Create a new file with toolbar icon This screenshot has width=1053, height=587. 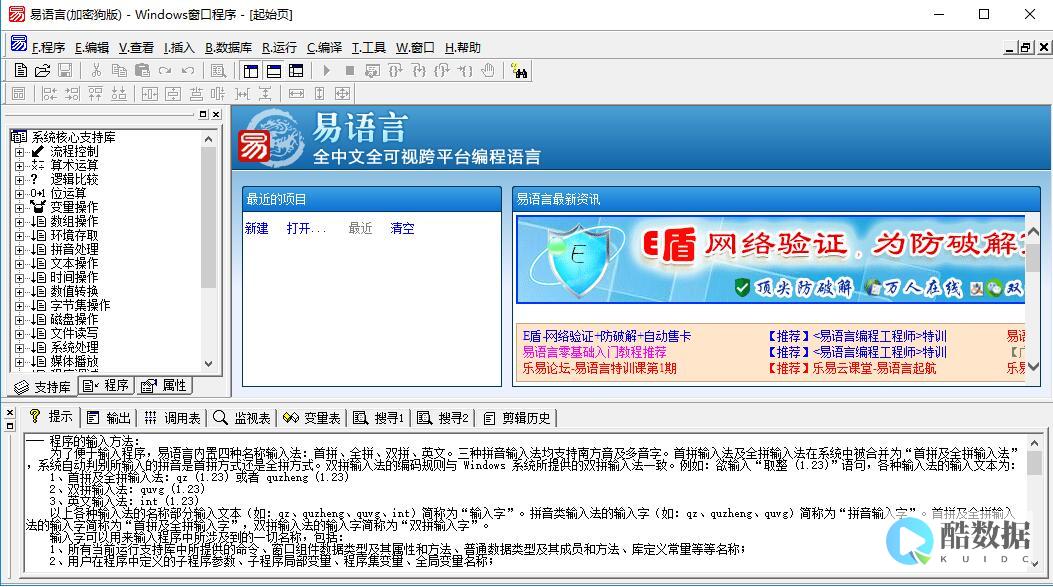(x=21, y=70)
